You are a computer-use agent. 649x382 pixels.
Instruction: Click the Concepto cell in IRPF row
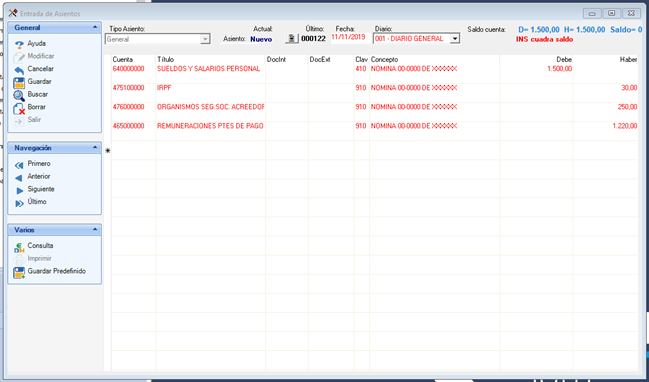click(414, 88)
